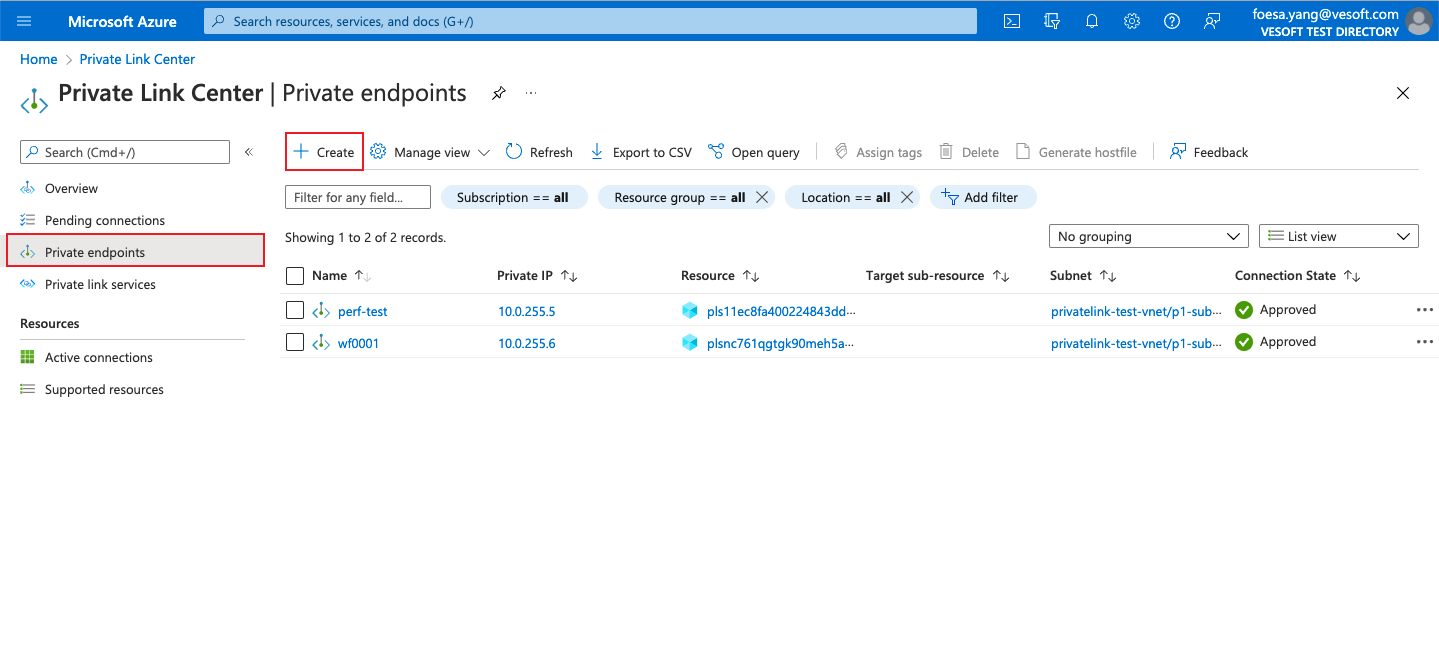Collapse the left sidebar menu
1439x650 pixels.
(x=249, y=152)
